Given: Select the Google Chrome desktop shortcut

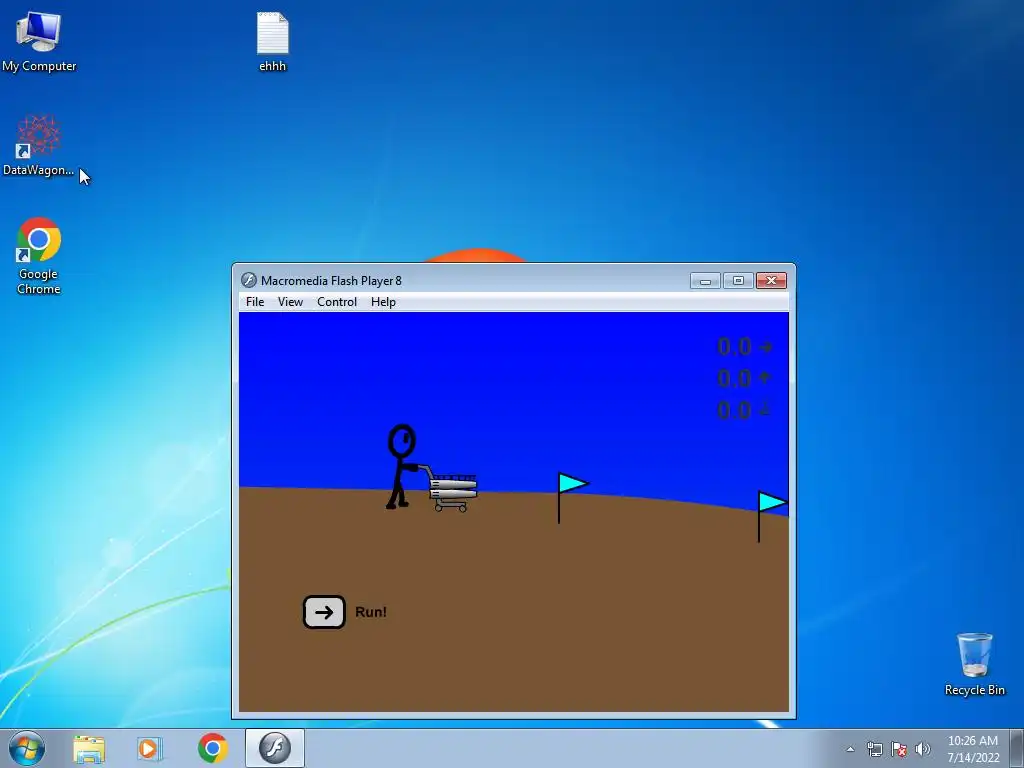Looking at the screenshot, I should [39, 255].
